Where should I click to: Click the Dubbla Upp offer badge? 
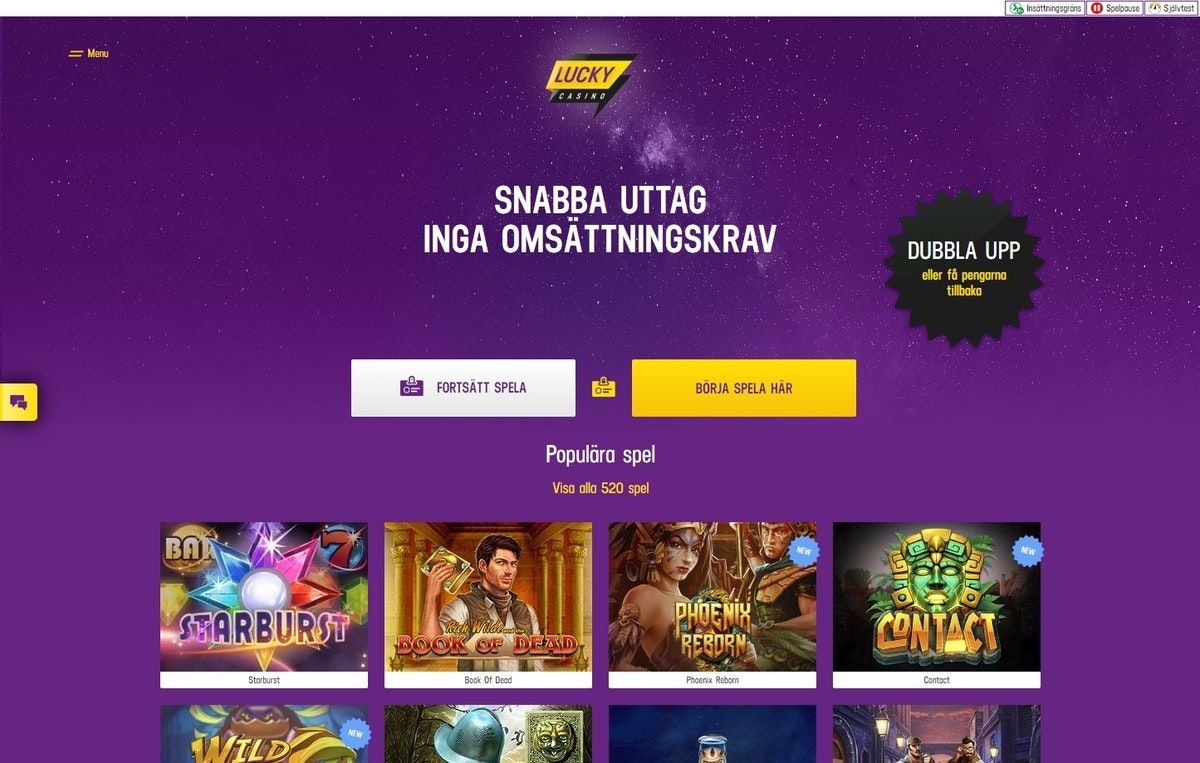(963, 265)
